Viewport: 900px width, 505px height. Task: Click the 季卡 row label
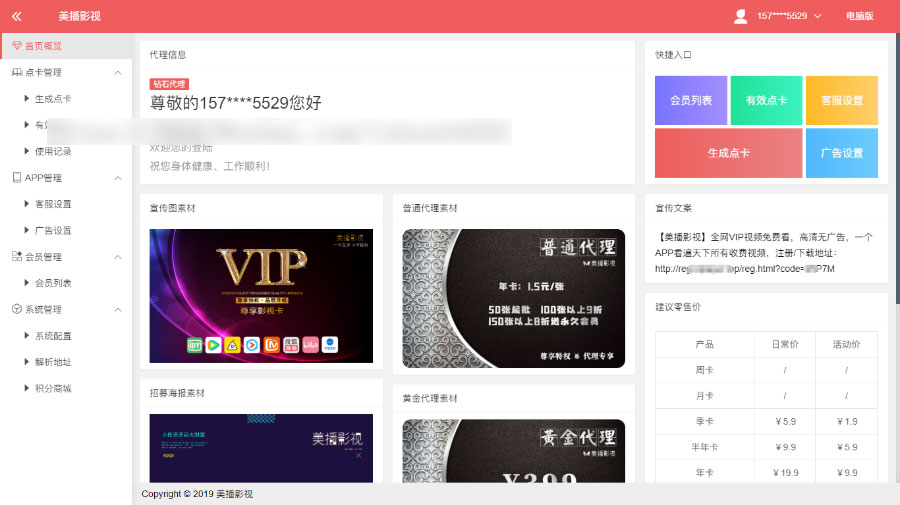pyautogui.click(x=704, y=421)
